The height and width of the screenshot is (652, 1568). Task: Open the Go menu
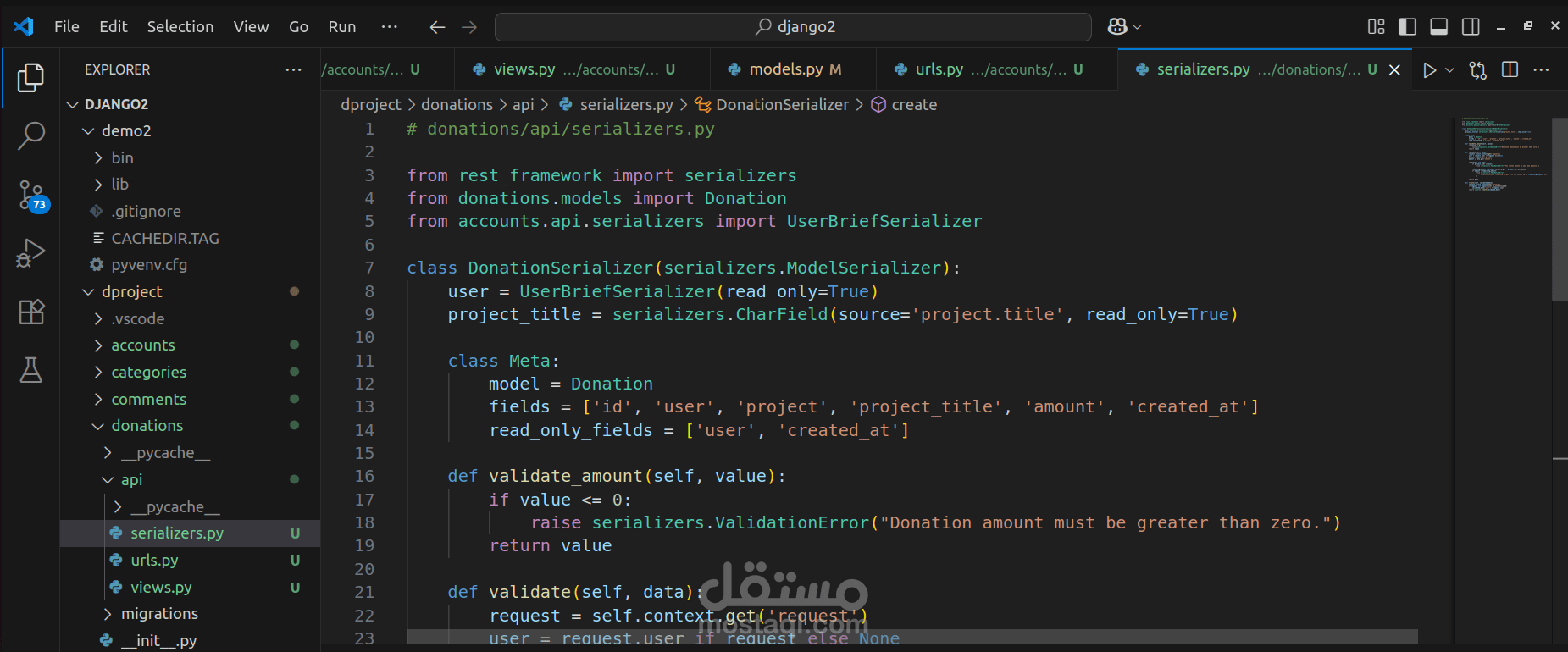point(298,27)
